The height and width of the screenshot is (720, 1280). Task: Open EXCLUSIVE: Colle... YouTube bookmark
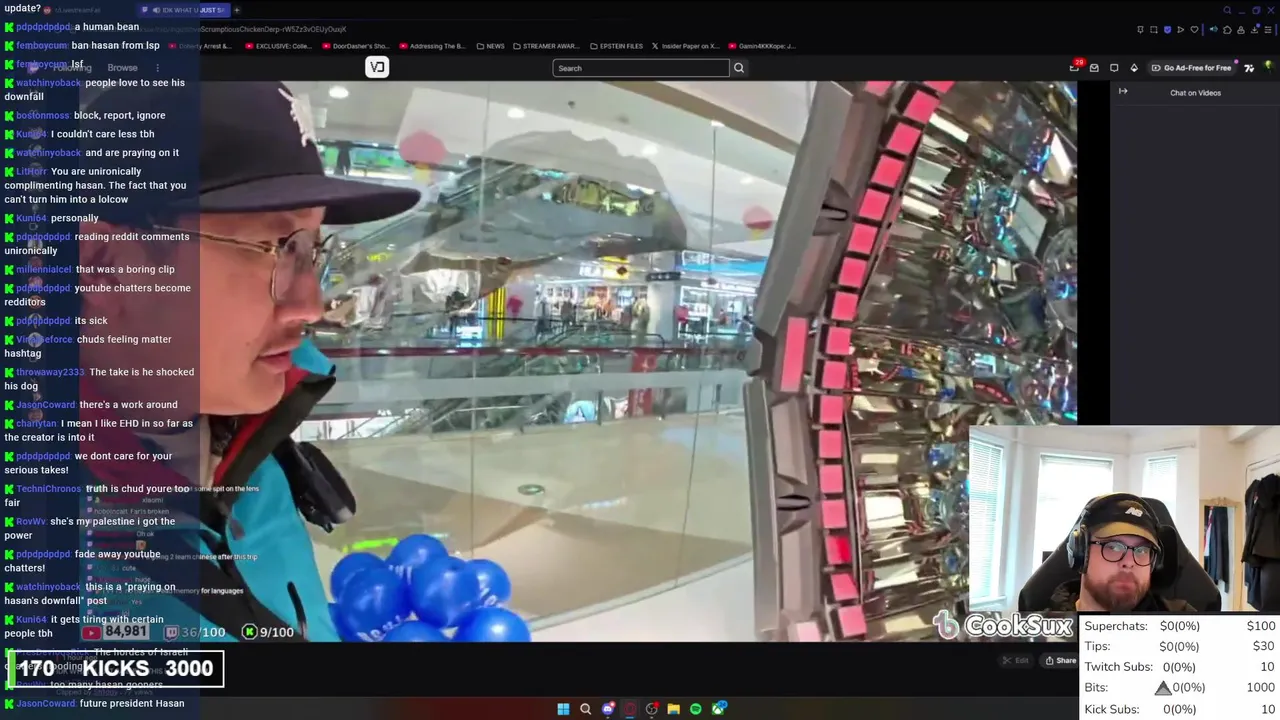[x=278, y=46]
